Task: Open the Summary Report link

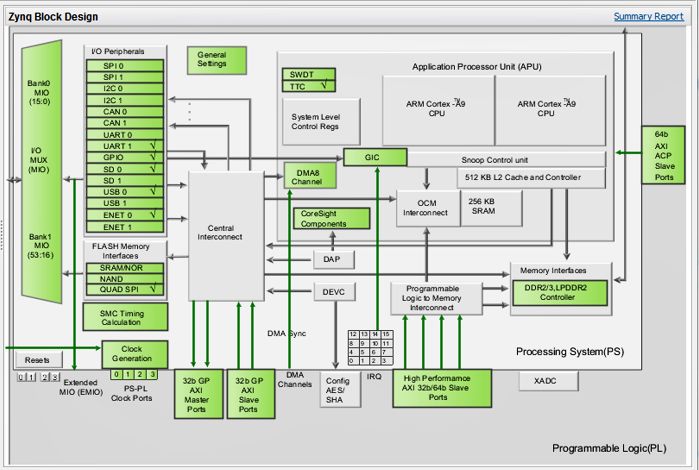Action: point(648,16)
